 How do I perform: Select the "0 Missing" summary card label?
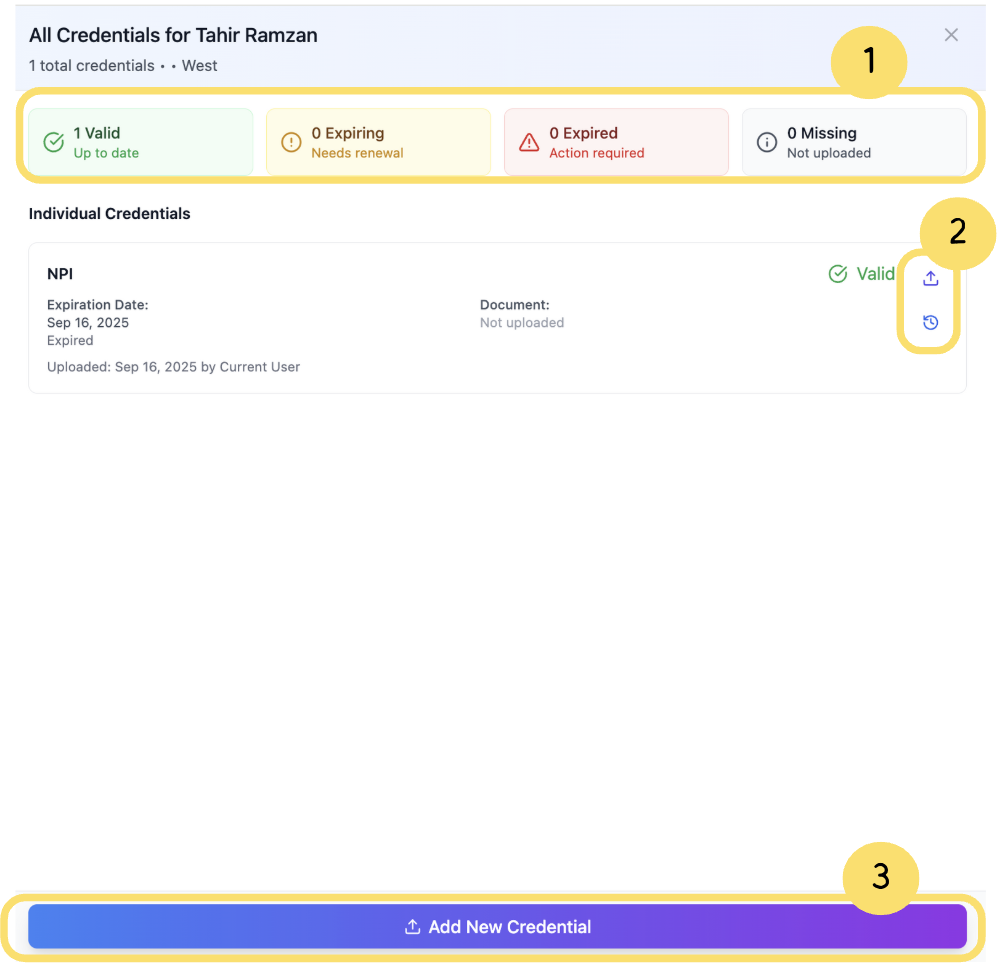pyautogui.click(x=822, y=133)
